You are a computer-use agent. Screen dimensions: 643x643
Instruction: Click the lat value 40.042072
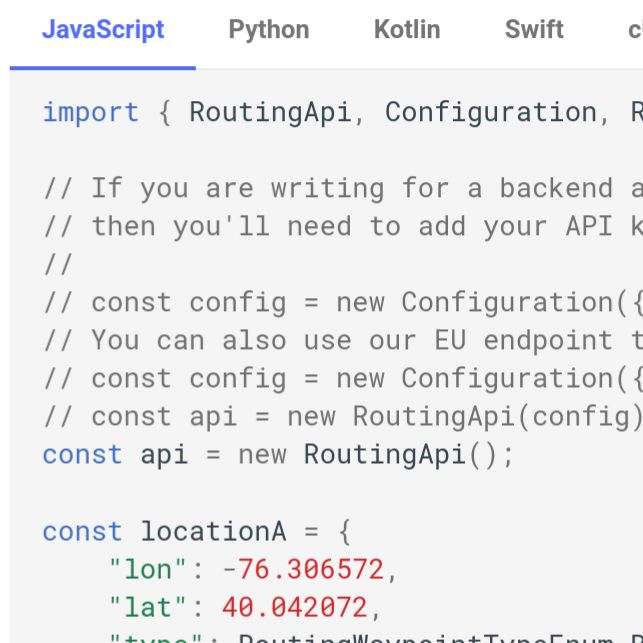pos(294,607)
